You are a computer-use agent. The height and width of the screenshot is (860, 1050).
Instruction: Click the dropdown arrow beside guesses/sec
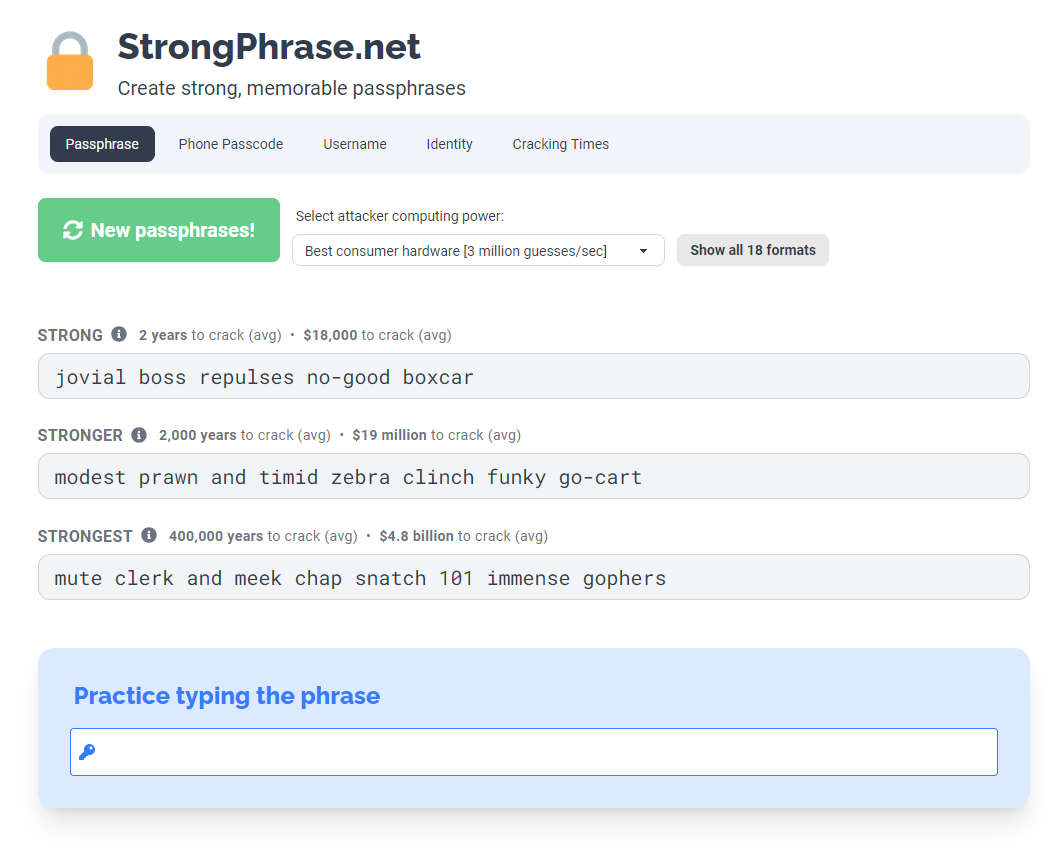[x=643, y=251]
